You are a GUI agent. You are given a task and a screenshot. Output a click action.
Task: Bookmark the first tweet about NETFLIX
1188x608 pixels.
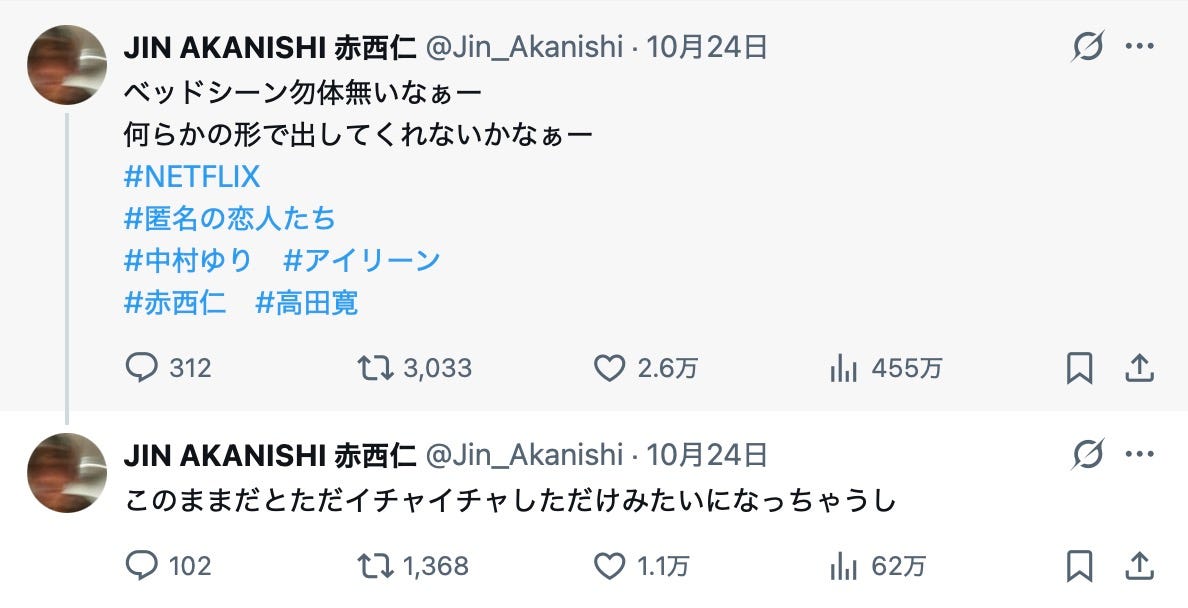[x=1079, y=369]
